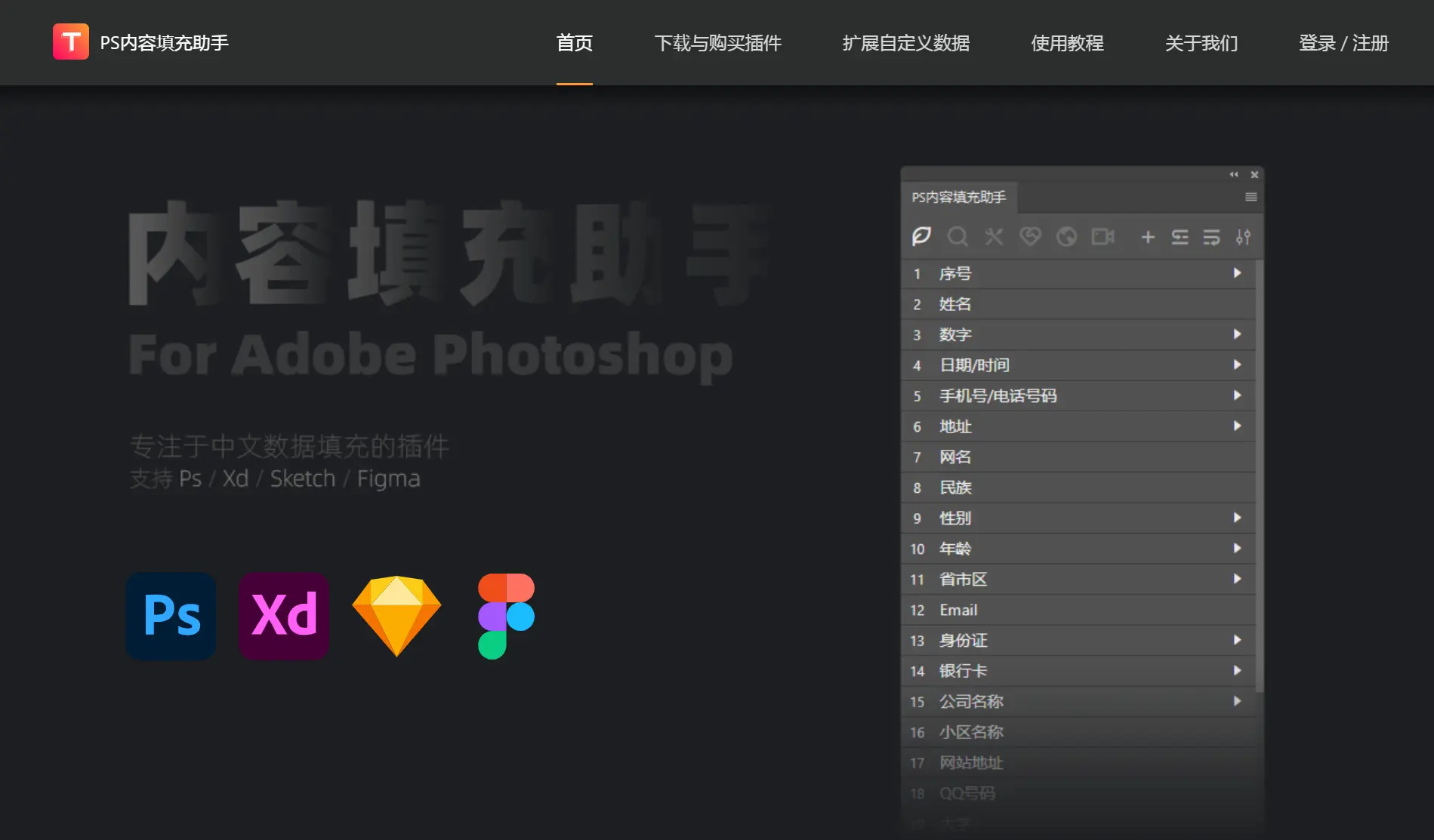Viewport: 1434px width, 840px height.
Task: Expand the 身份证 submenu arrow
Action: click(1237, 640)
